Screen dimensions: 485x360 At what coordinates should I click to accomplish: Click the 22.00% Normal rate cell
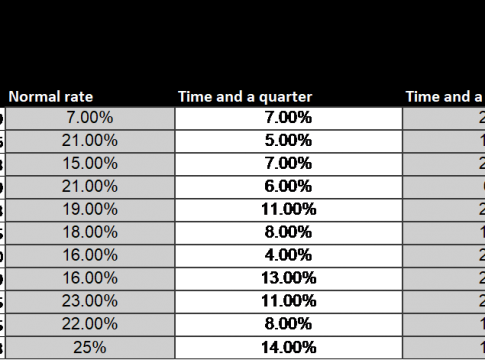(90, 325)
